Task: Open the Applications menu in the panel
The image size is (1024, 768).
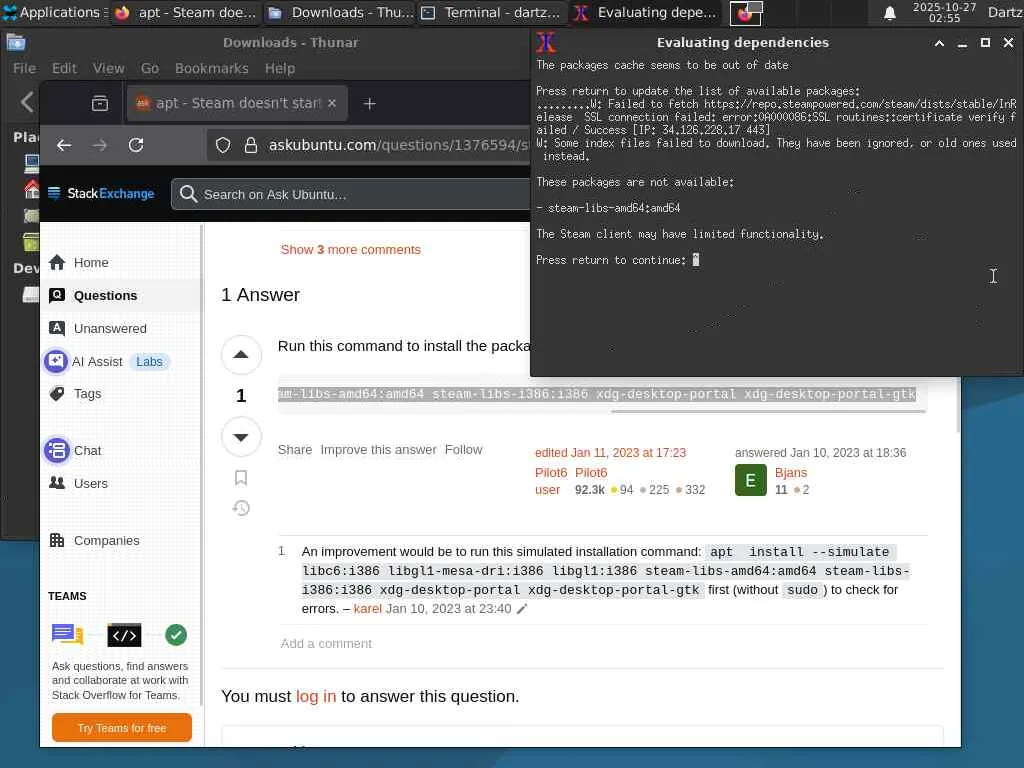Action: (x=55, y=12)
